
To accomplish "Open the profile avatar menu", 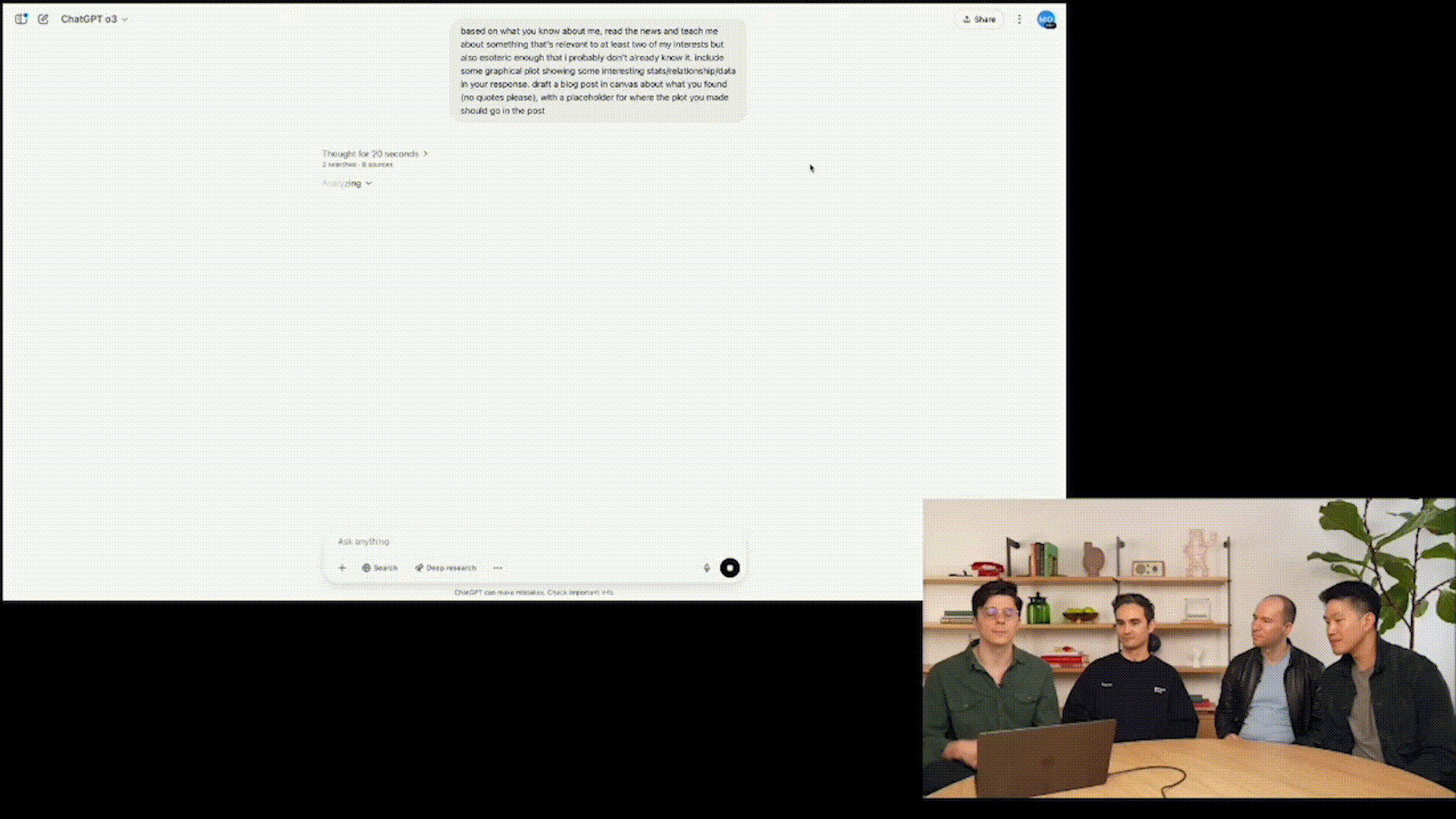I will click(1046, 20).
